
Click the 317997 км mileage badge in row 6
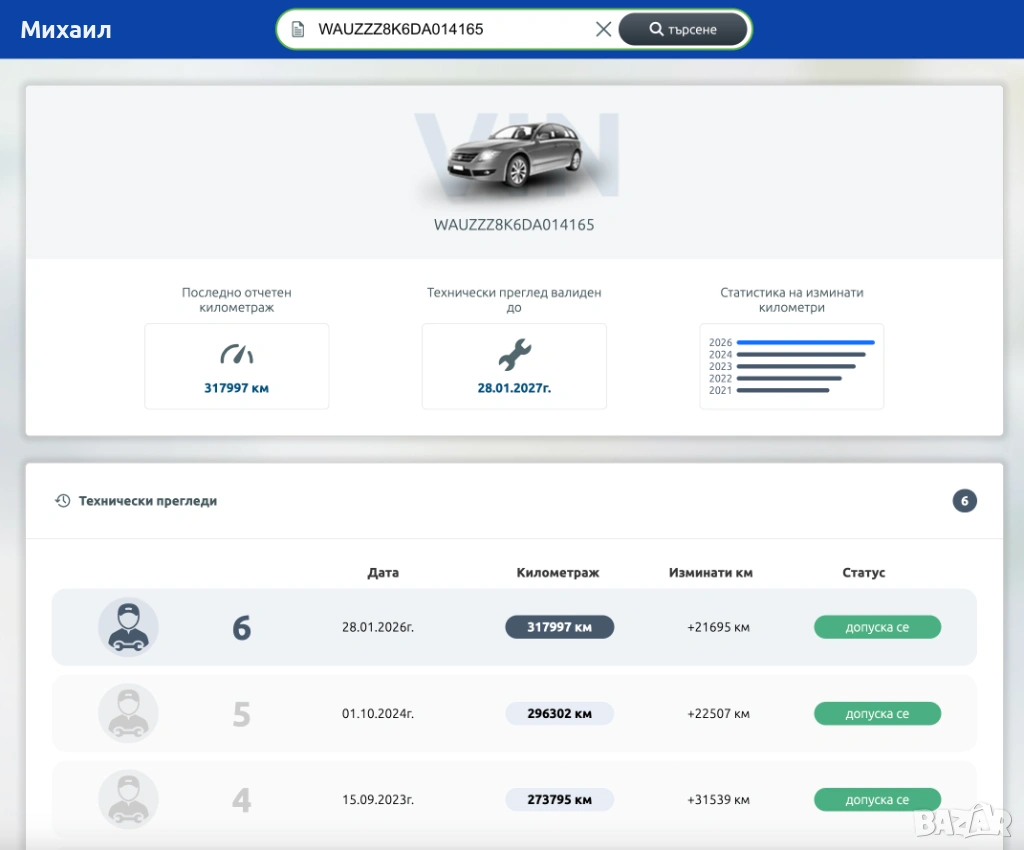(x=559, y=627)
